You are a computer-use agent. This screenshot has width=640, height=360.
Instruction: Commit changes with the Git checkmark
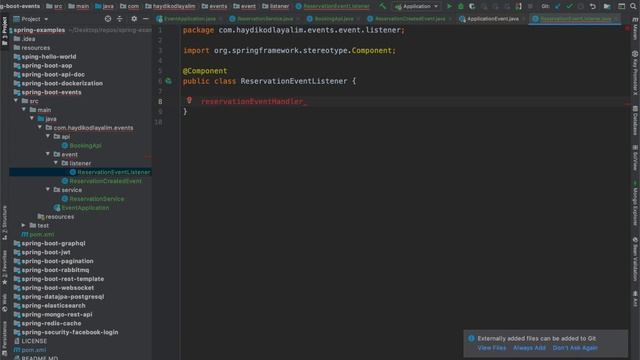[x=569, y=6]
